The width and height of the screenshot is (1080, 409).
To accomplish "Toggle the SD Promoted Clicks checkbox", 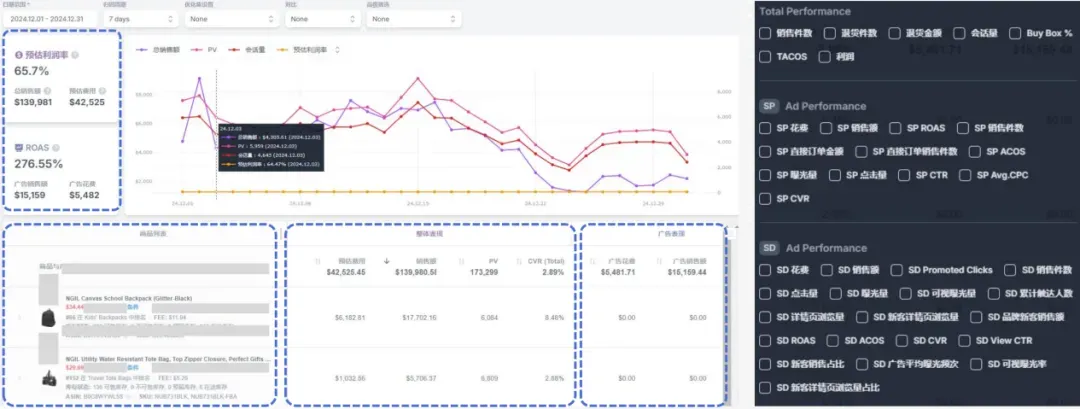I will tap(896, 270).
